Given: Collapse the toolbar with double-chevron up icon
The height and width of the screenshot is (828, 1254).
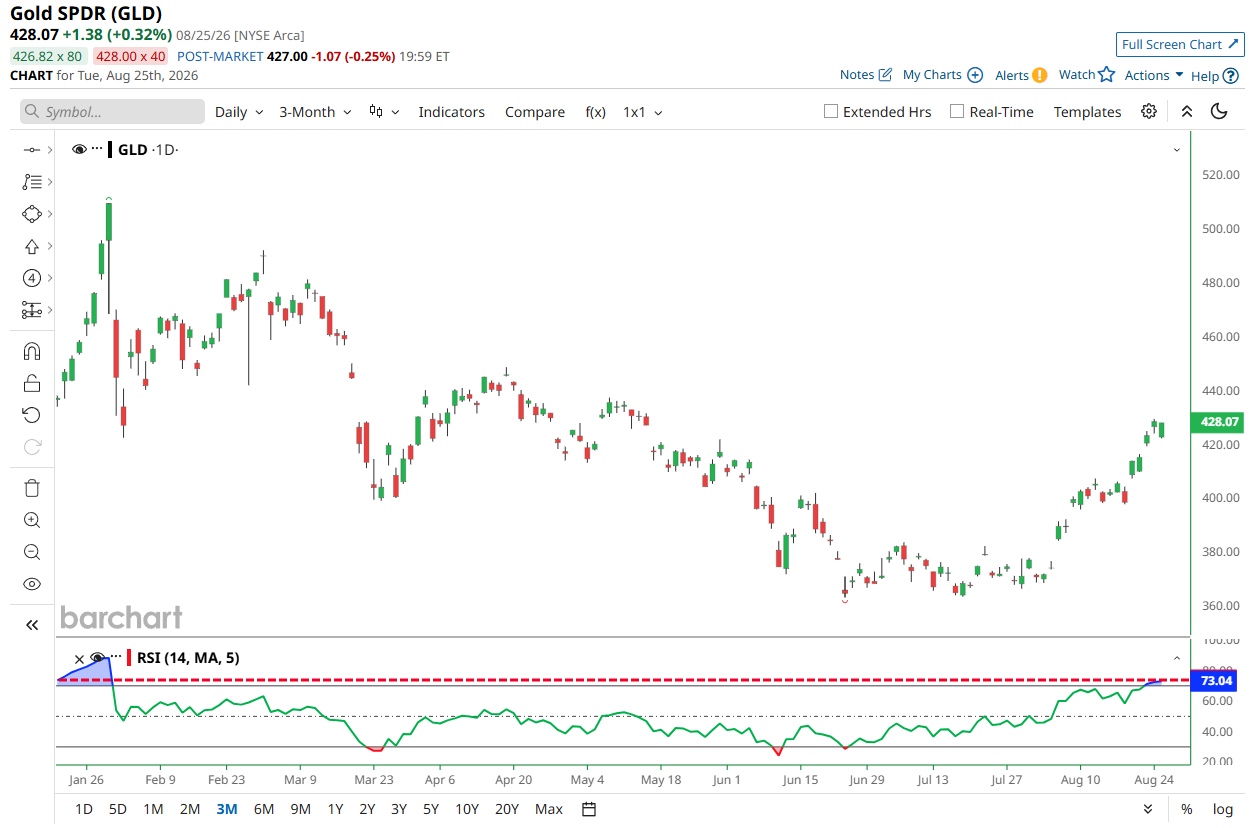Looking at the screenshot, I should point(1186,111).
